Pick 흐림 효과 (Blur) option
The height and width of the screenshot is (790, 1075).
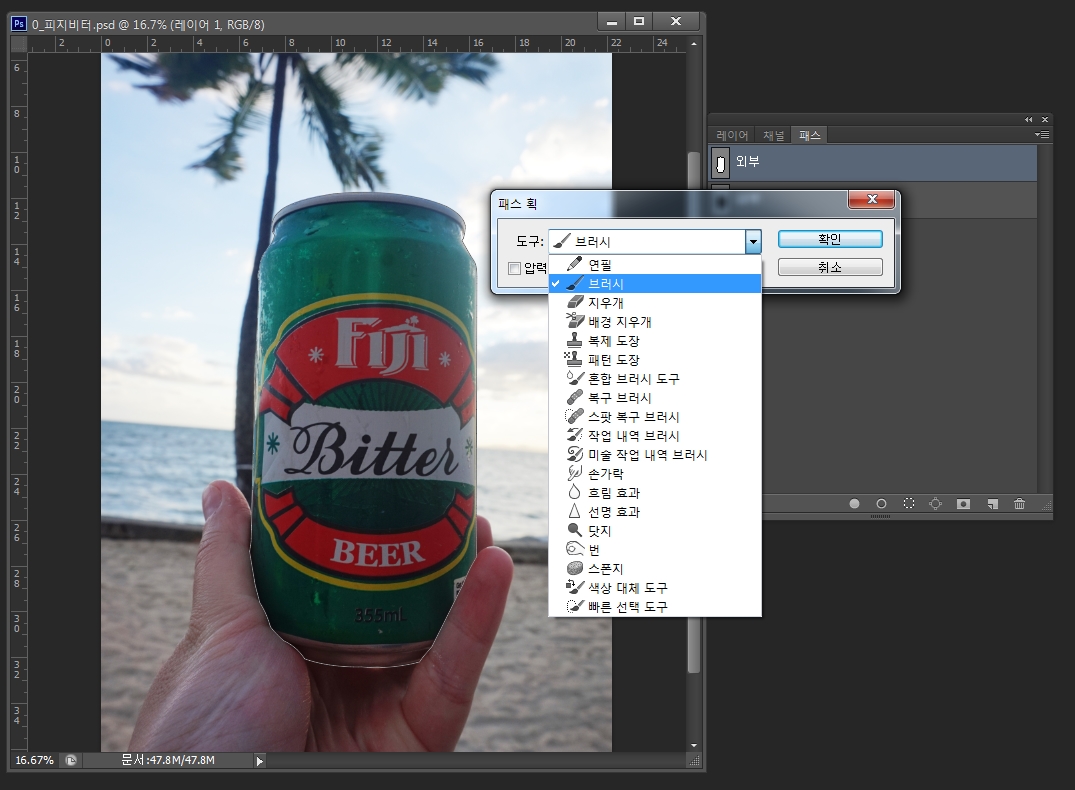coord(655,493)
